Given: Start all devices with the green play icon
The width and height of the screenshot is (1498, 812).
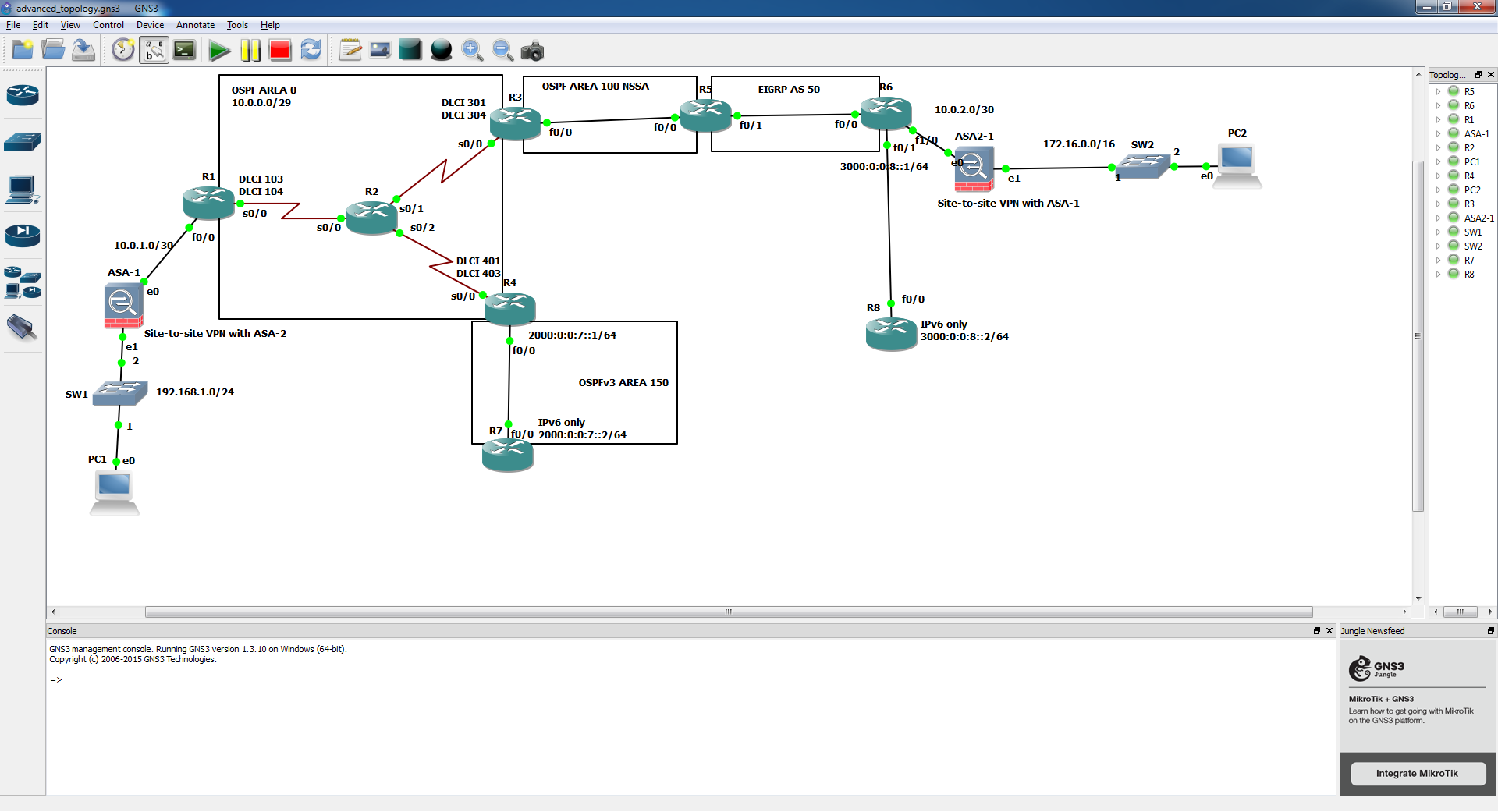Looking at the screenshot, I should tap(219, 51).
